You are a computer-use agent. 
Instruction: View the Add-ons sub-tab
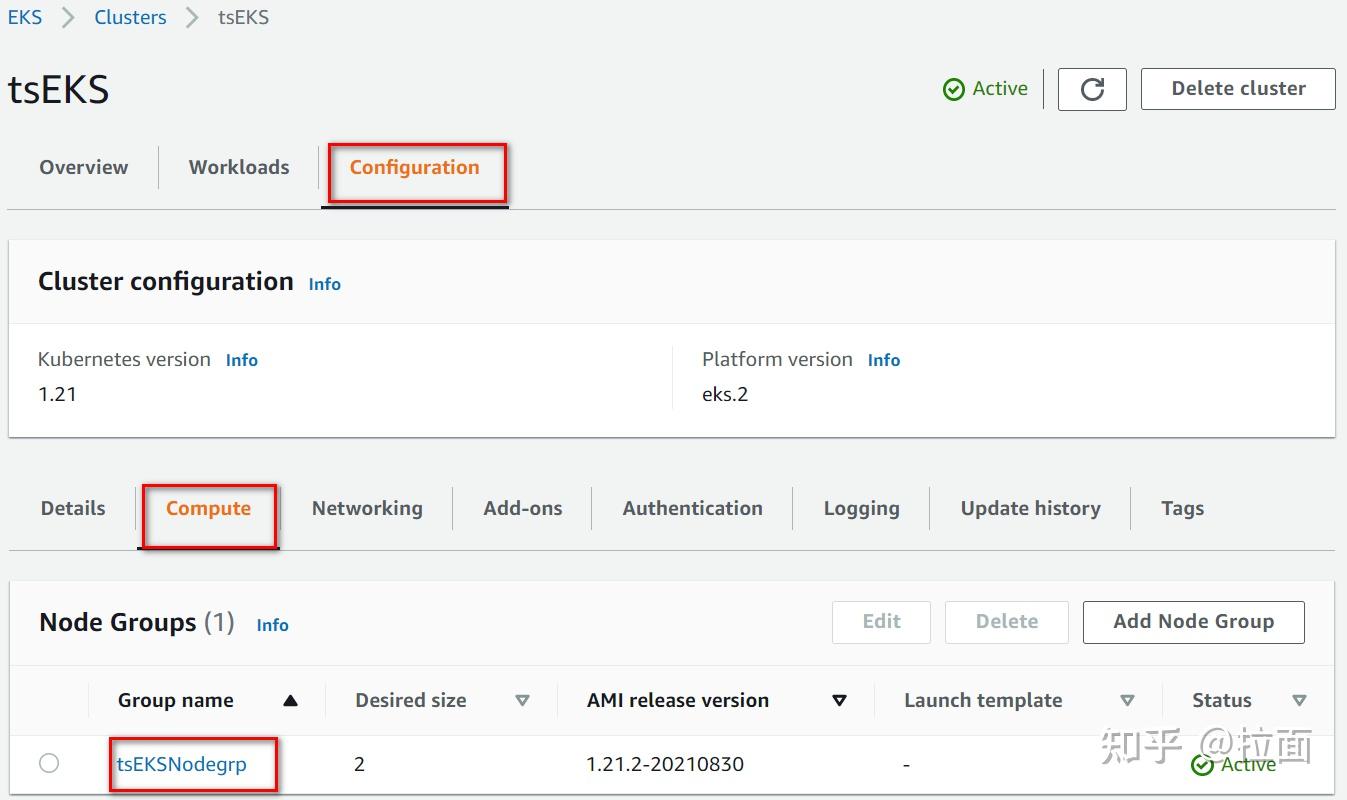[x=523, y=509]
